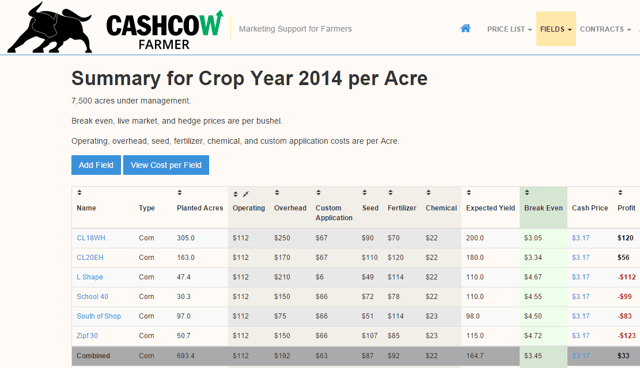The height and width of the screenshot is (368, 640).
Task: Open the CL18WH field link
Action: pos(91,238)
